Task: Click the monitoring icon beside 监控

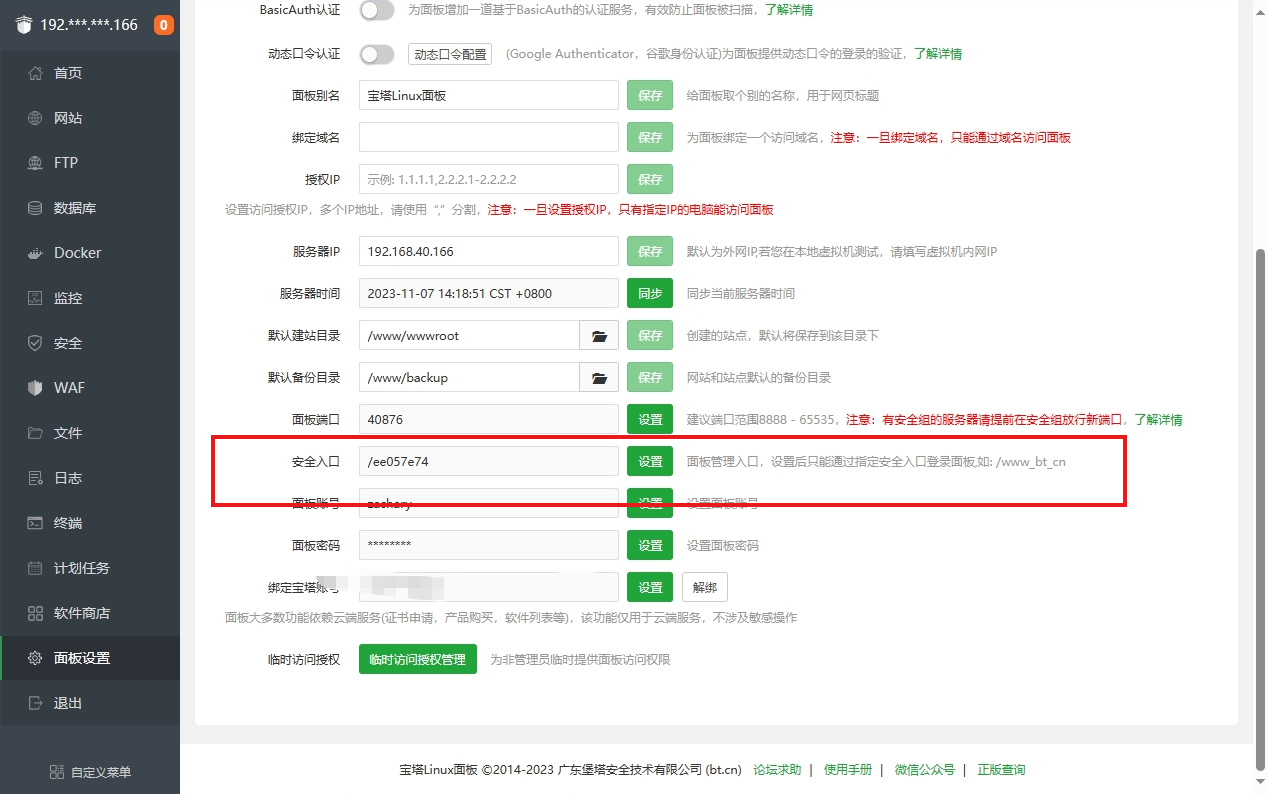Action: [36, 298]
